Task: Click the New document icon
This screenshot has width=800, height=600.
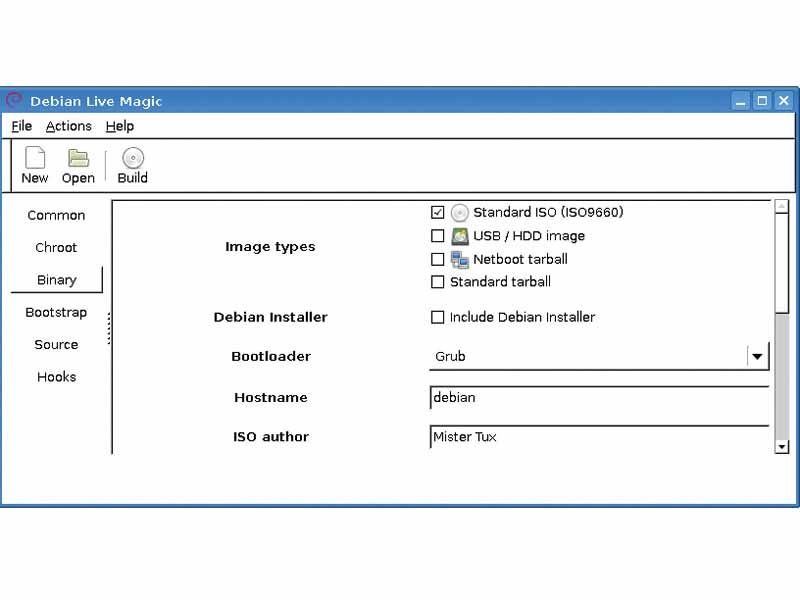Action: coord(34,157)
